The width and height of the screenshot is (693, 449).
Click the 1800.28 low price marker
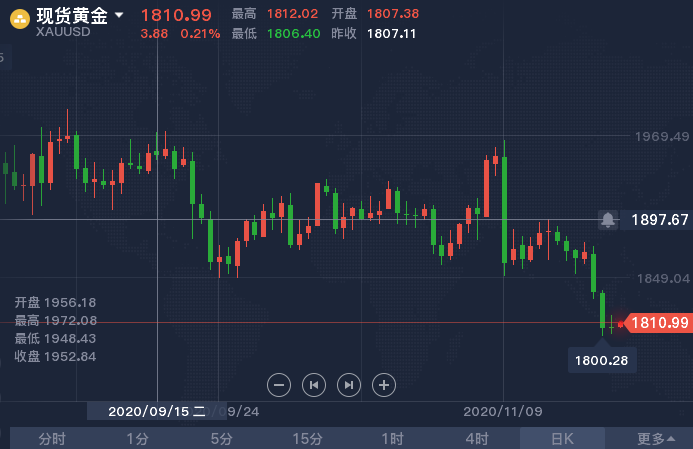[601, 359]
